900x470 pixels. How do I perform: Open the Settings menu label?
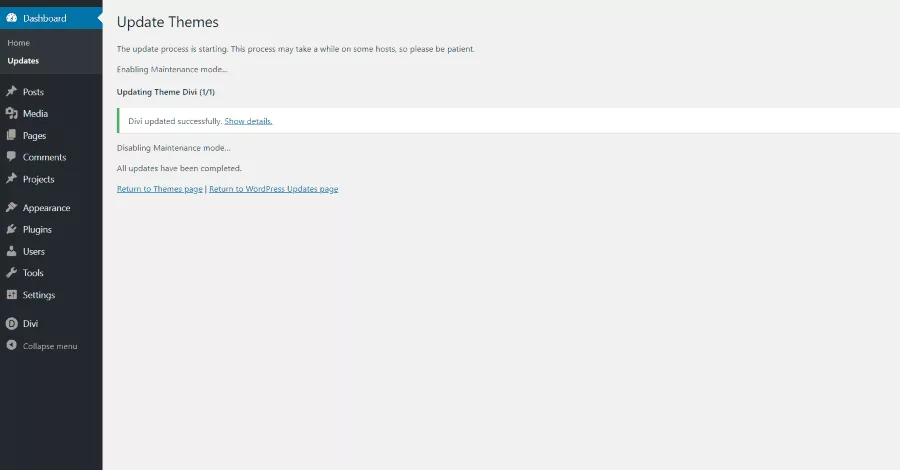point(39,295)
